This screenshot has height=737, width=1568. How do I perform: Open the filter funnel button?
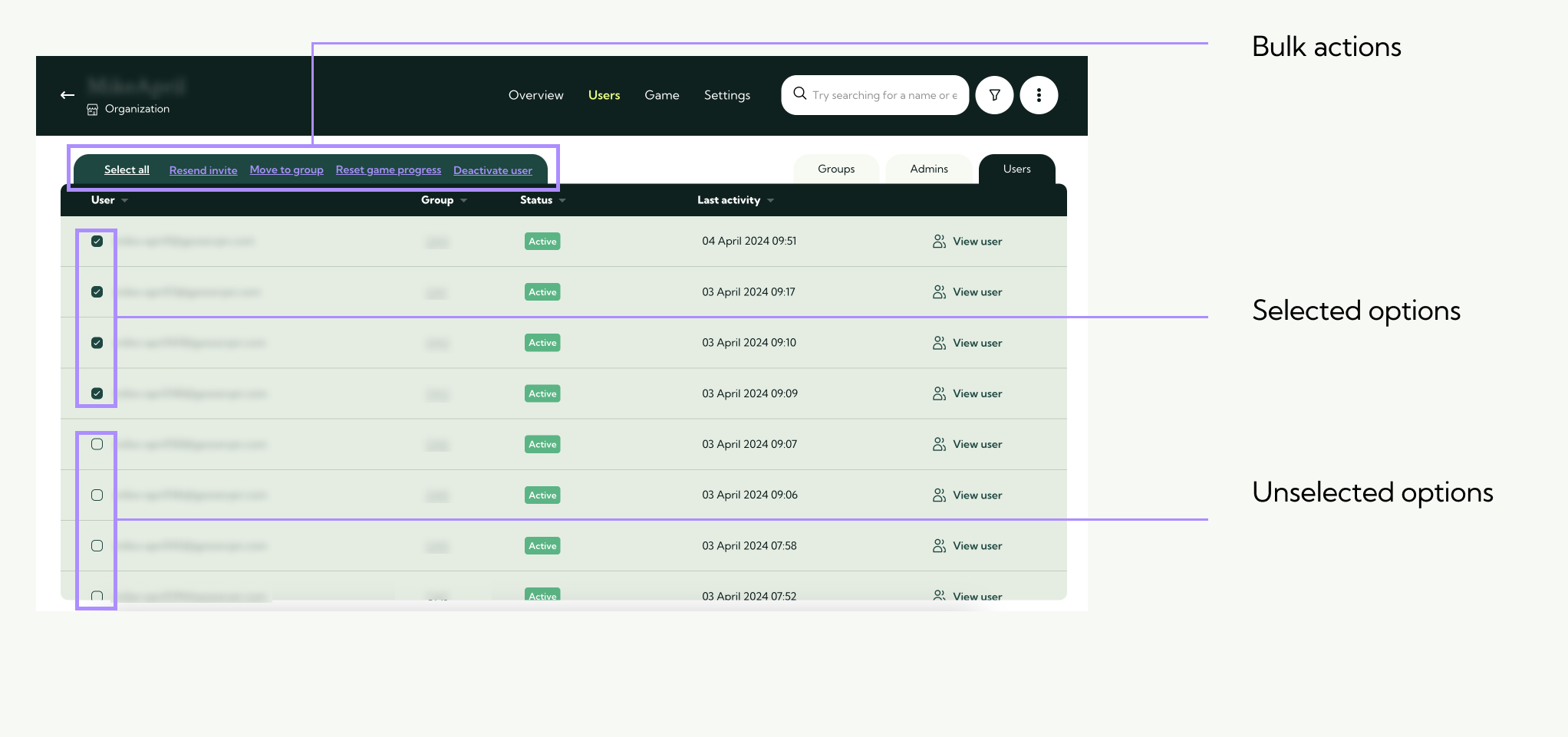[x=994, y=95]
